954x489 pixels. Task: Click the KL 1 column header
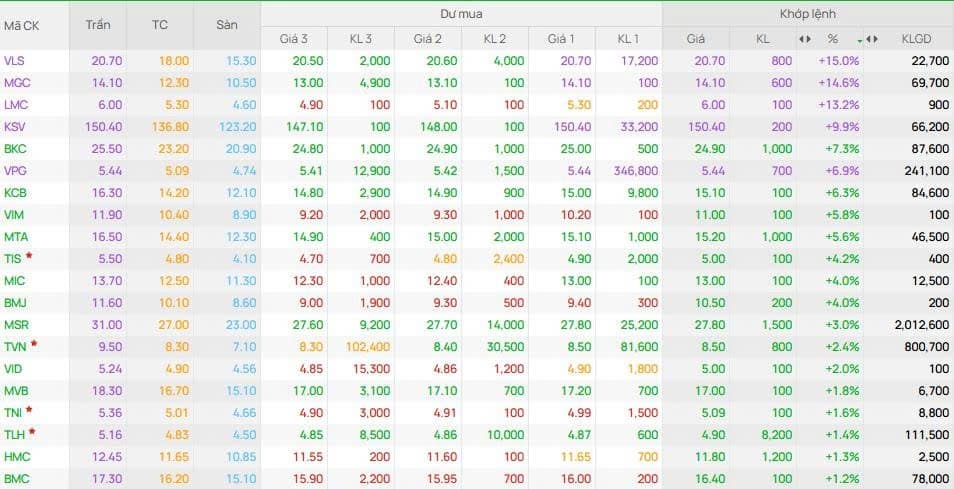628,39
